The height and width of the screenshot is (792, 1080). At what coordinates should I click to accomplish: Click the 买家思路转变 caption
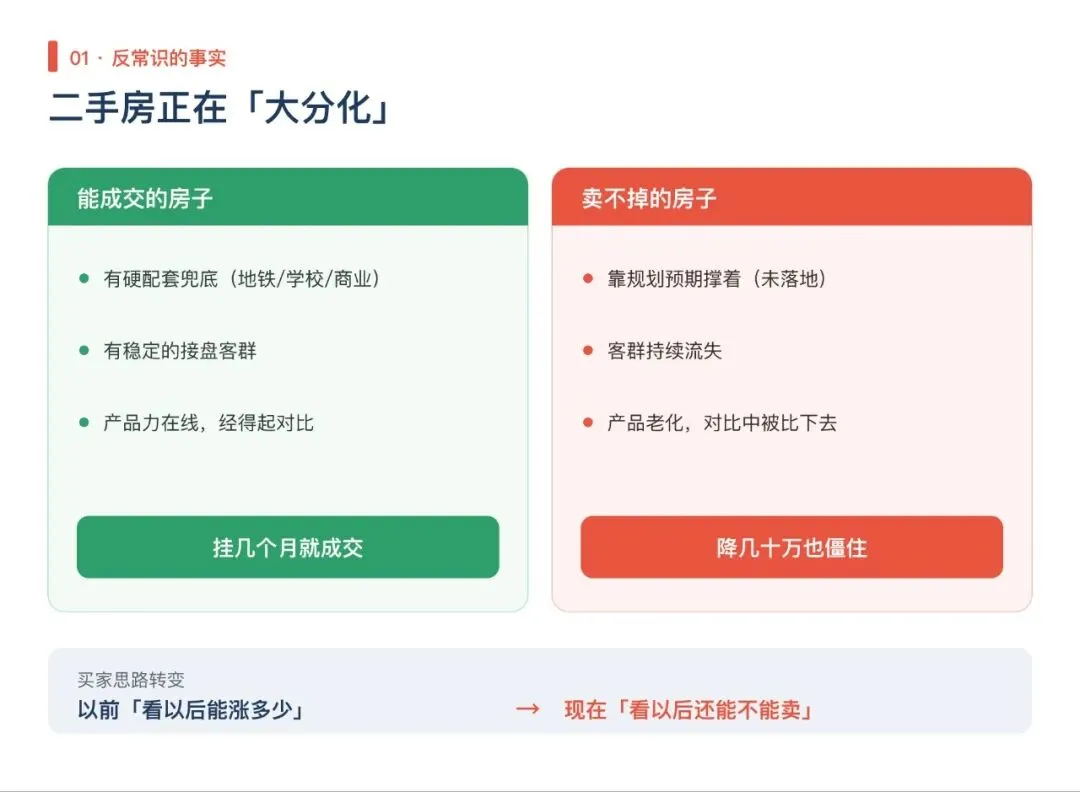click(131, 680)
